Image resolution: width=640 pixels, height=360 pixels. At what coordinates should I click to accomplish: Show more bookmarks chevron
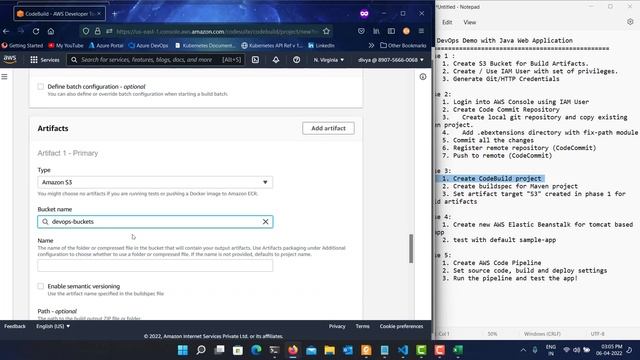click(x=371, y=45)
